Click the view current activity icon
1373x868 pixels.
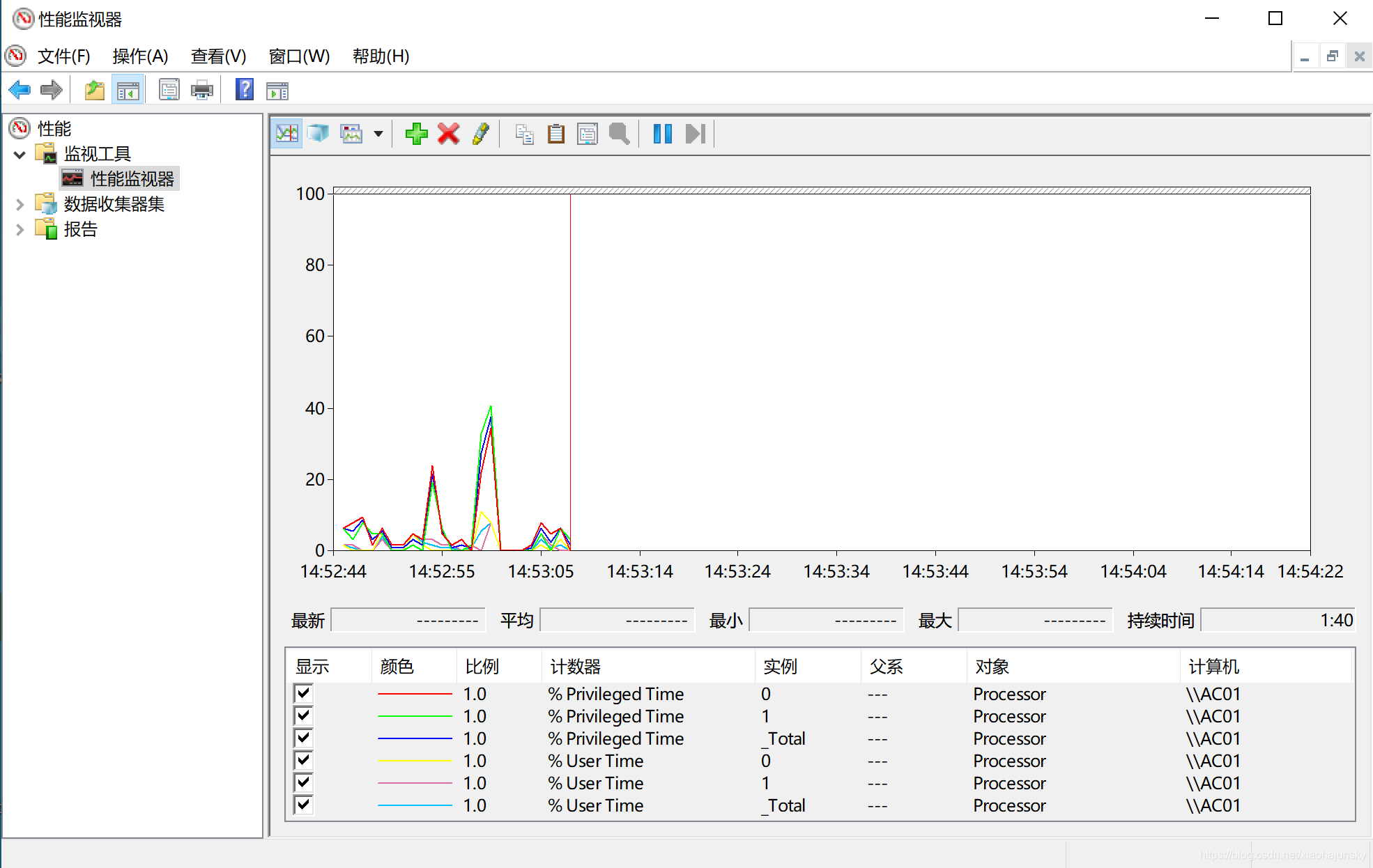(286, 134)
